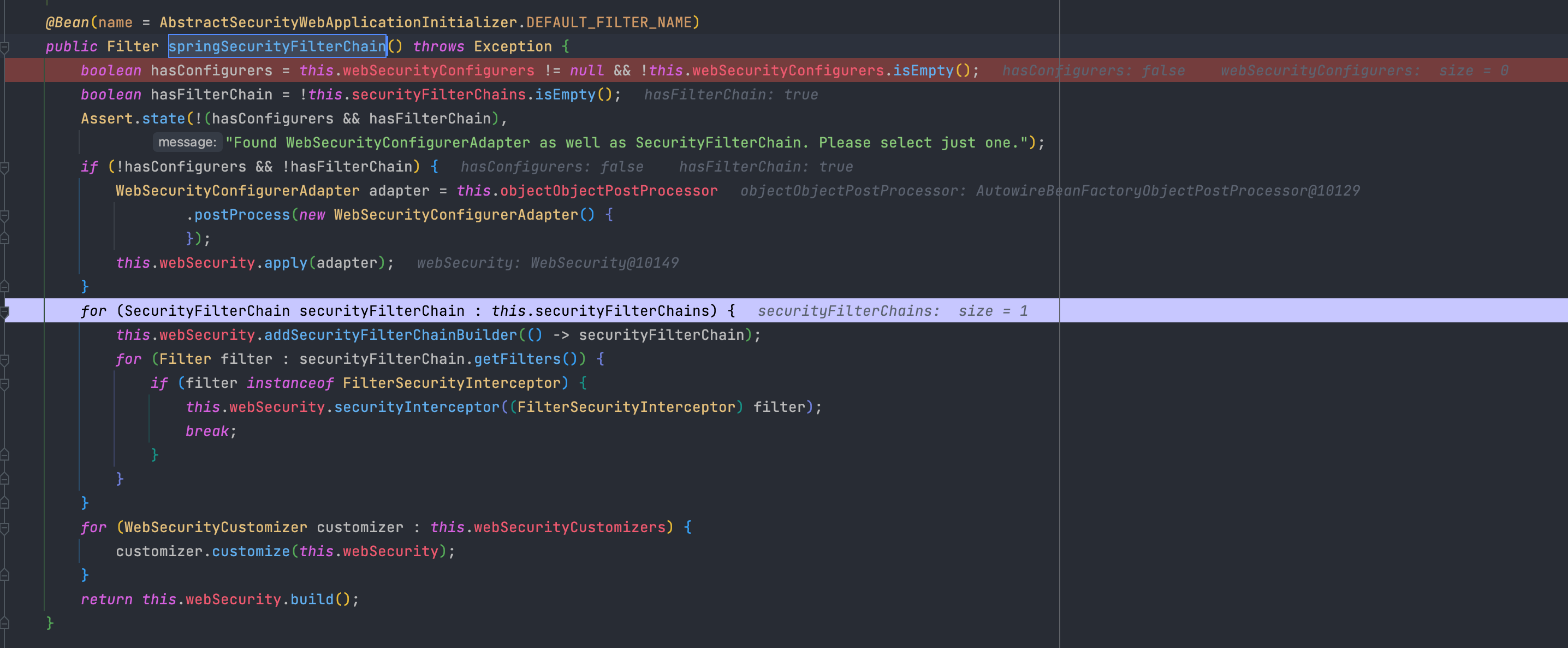This screenshot has height=648, width=1568.
Task: Click the message: parameter hint label
Action: pos(187,143)
